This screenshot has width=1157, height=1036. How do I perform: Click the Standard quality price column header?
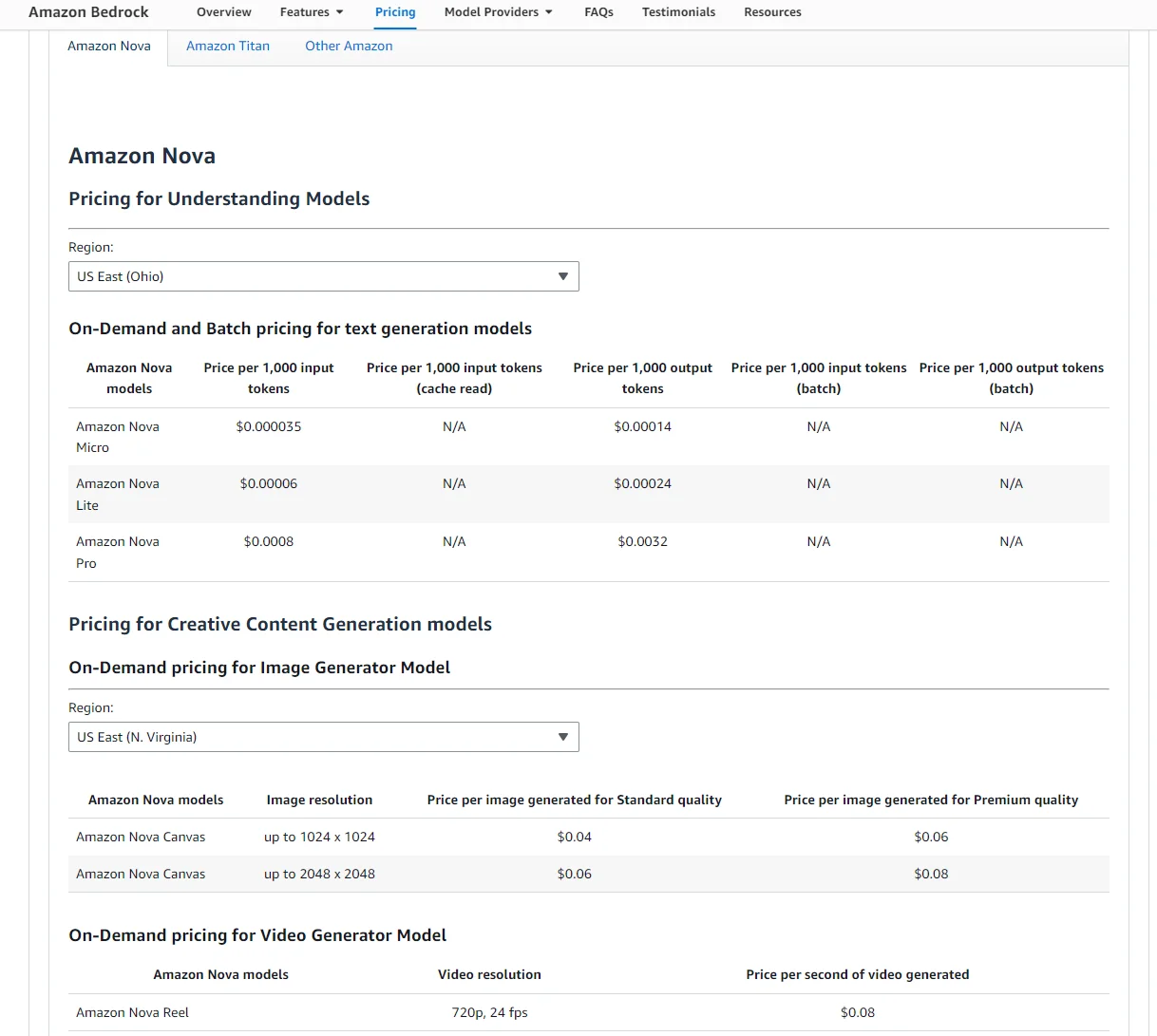[575, 800]
